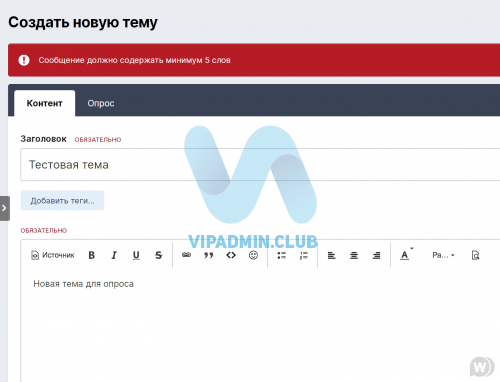Center align the text

(x=354, y=255)
